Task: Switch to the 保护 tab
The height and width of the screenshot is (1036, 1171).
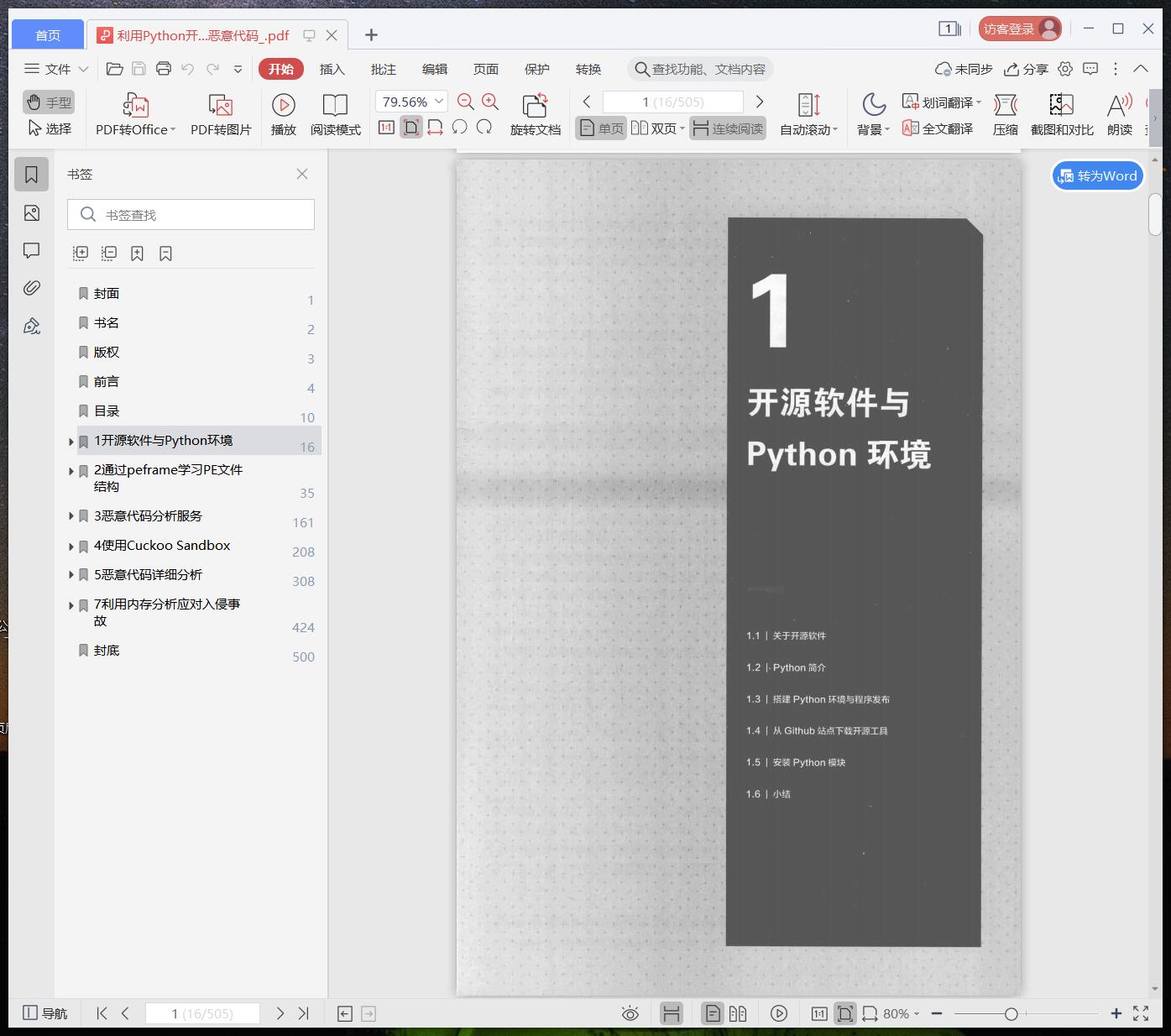Action: pyautogui.click(x=537, y=69)
